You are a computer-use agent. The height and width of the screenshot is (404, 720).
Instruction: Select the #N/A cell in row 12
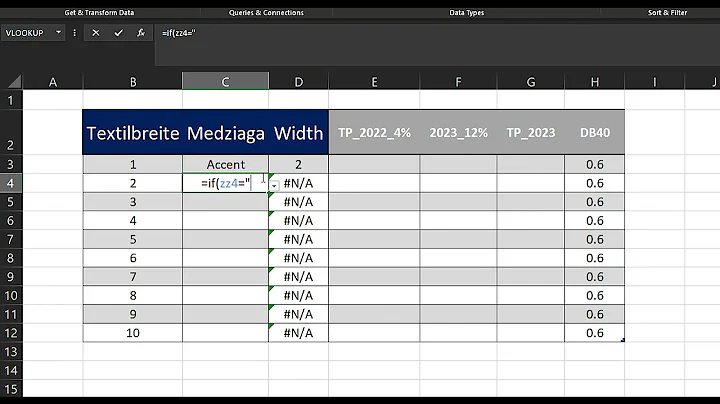(298, 333)
